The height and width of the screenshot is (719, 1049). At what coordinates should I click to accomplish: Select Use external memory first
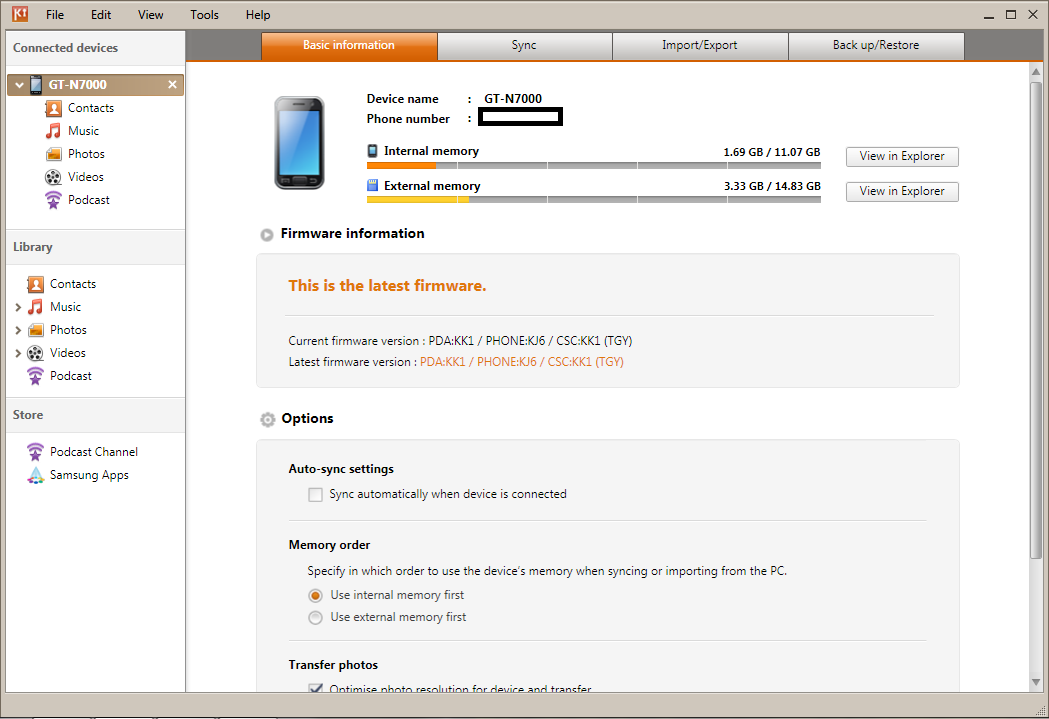point(315,617)
